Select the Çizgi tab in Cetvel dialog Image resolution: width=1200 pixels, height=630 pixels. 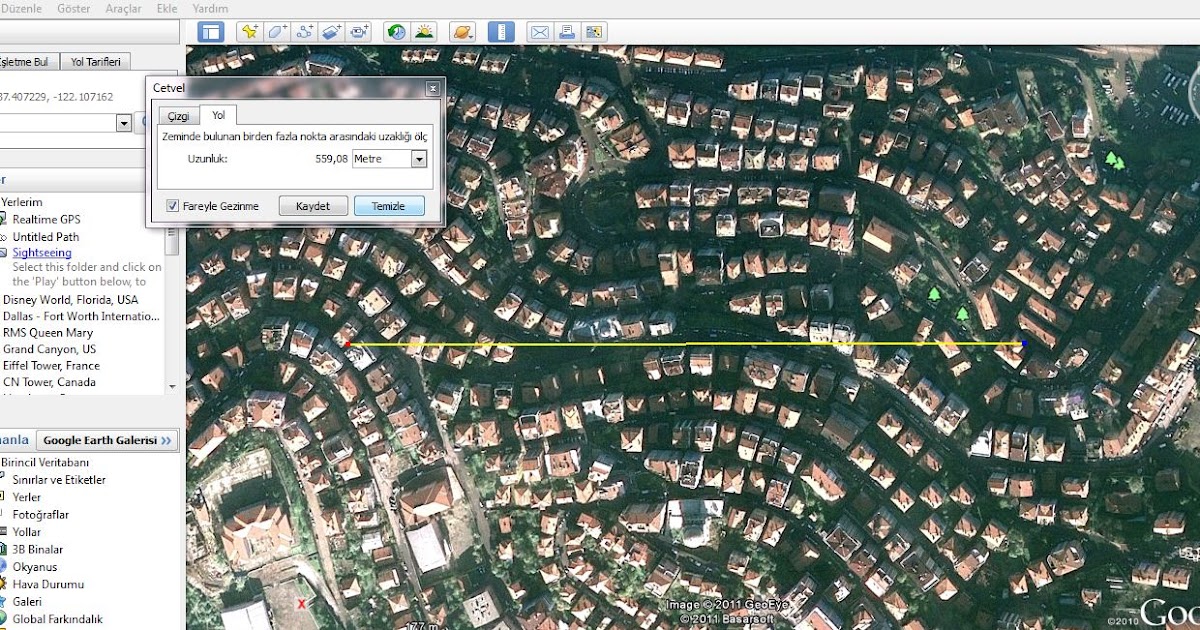(178, 116)
